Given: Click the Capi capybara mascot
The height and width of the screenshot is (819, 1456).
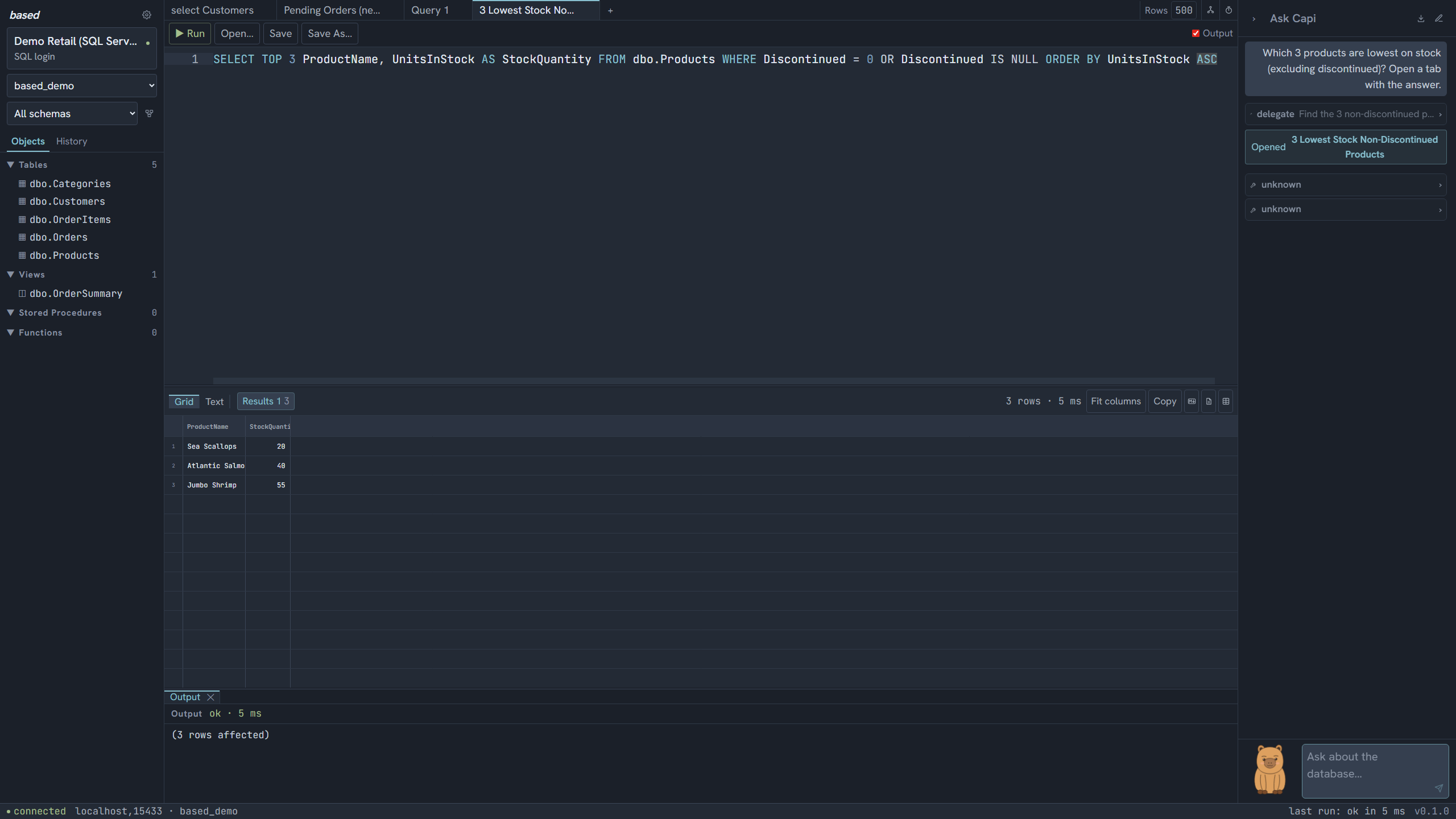Looking at the screenshot, I should (1269, 770).
